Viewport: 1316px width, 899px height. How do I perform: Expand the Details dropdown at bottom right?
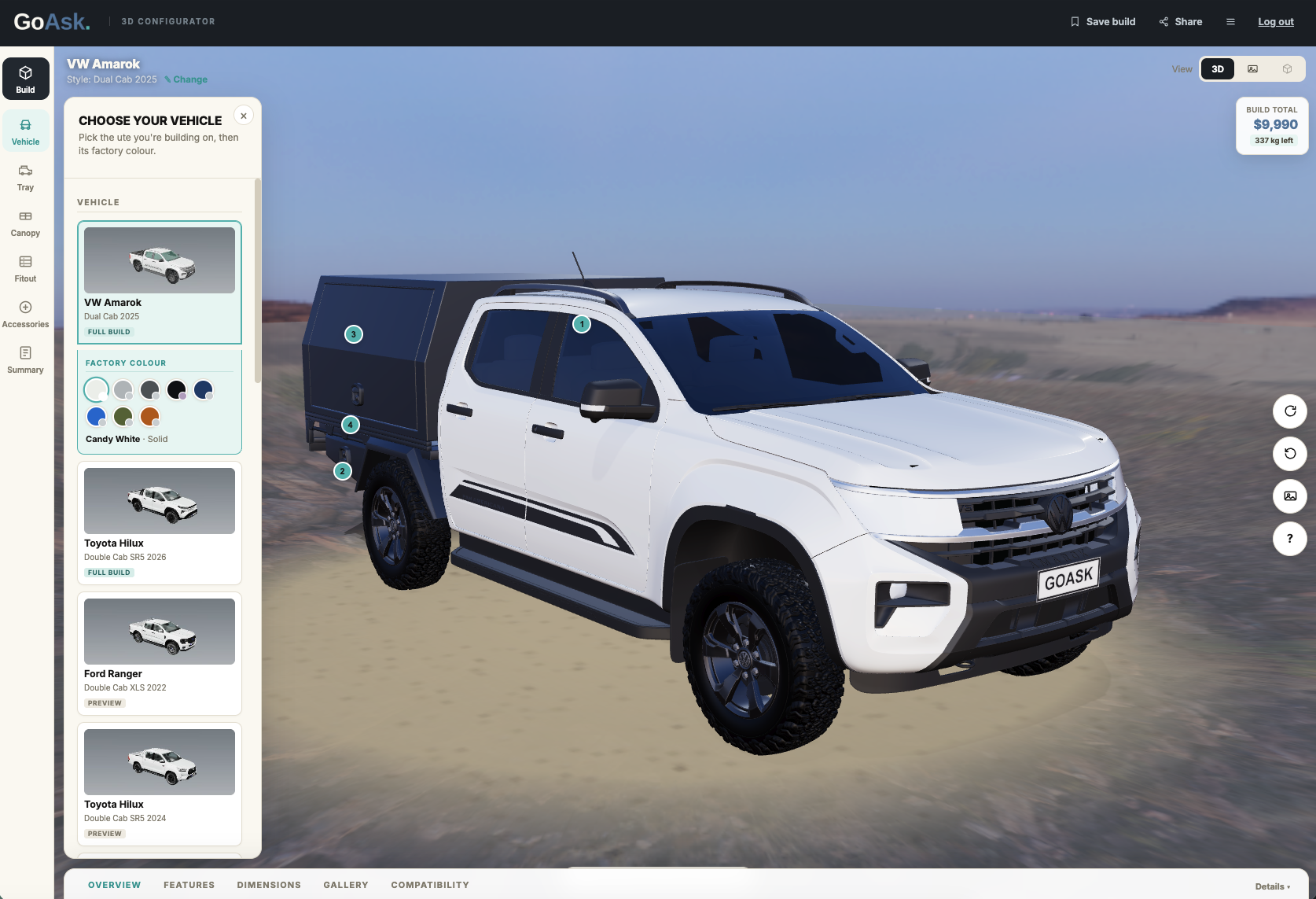click(x=1273, y=886)
